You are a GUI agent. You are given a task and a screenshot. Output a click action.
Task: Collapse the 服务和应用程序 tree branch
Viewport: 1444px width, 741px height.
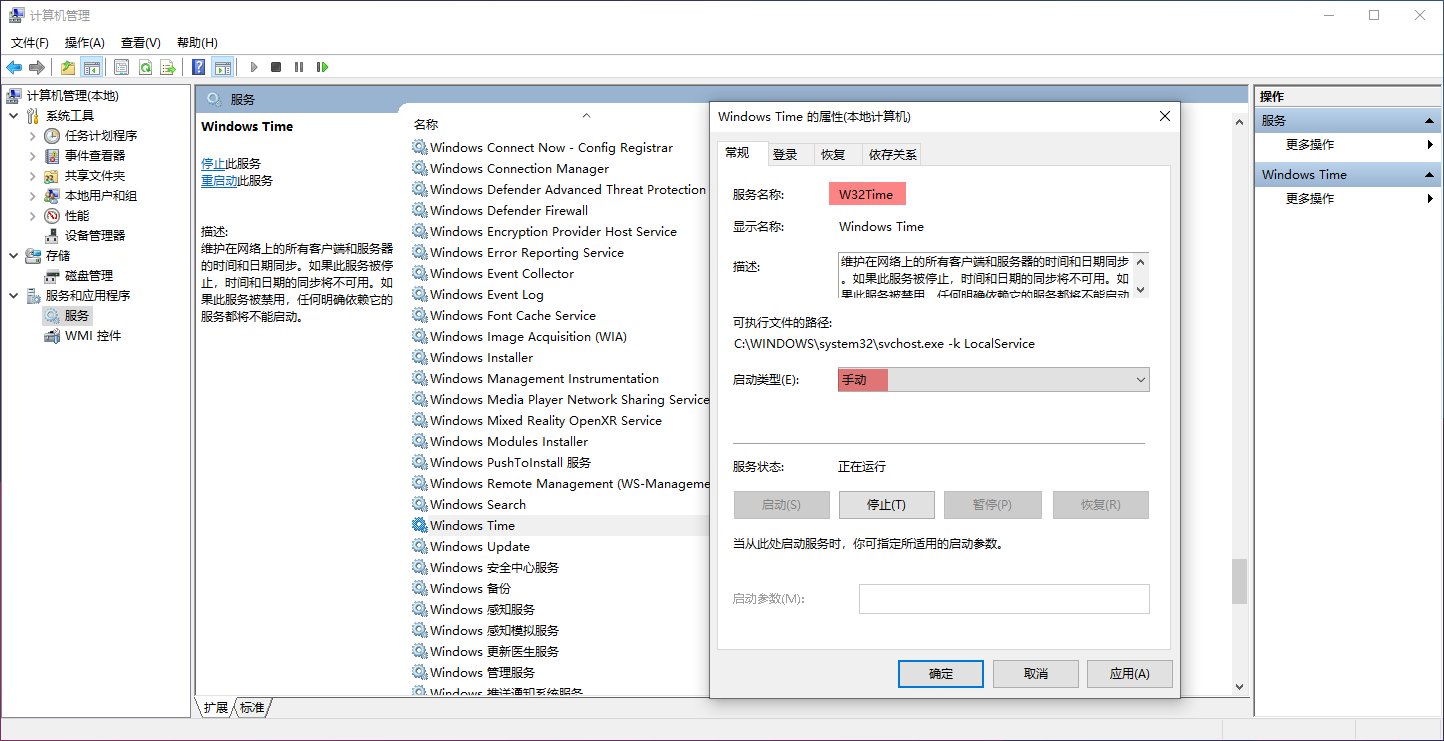[13, 295]
